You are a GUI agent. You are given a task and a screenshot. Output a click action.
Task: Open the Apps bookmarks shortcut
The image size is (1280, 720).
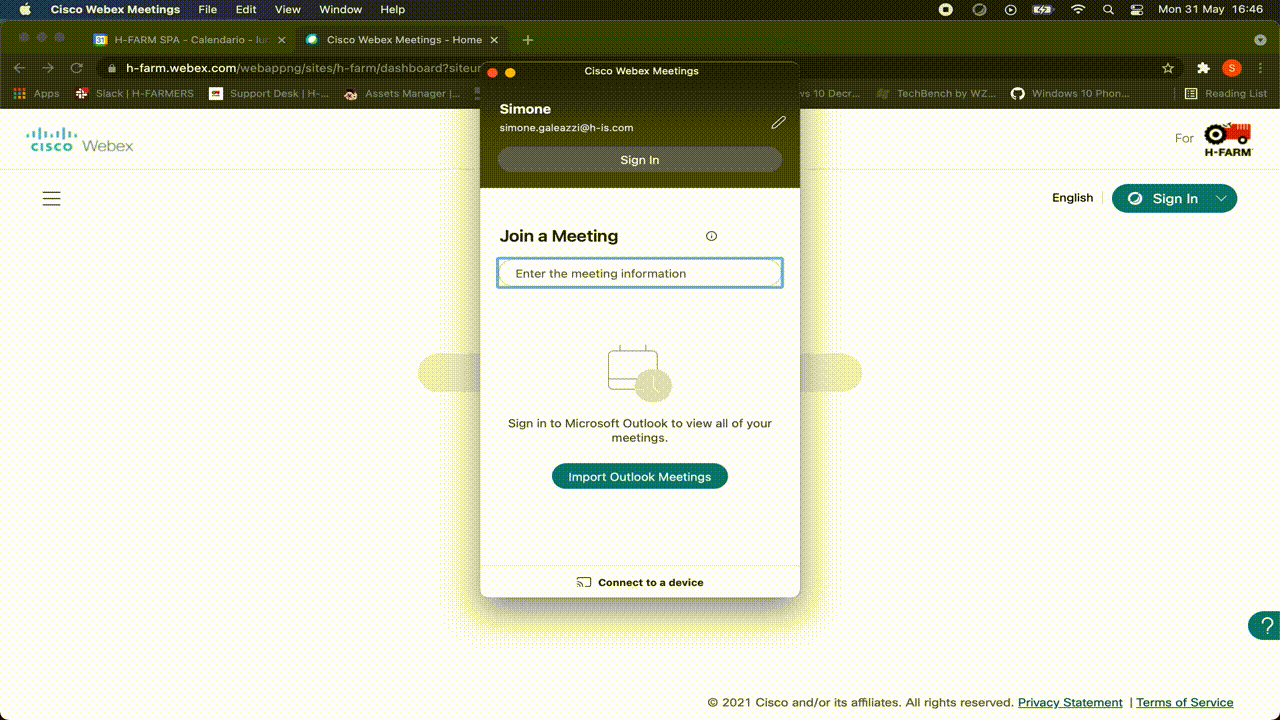click(37, 94)
